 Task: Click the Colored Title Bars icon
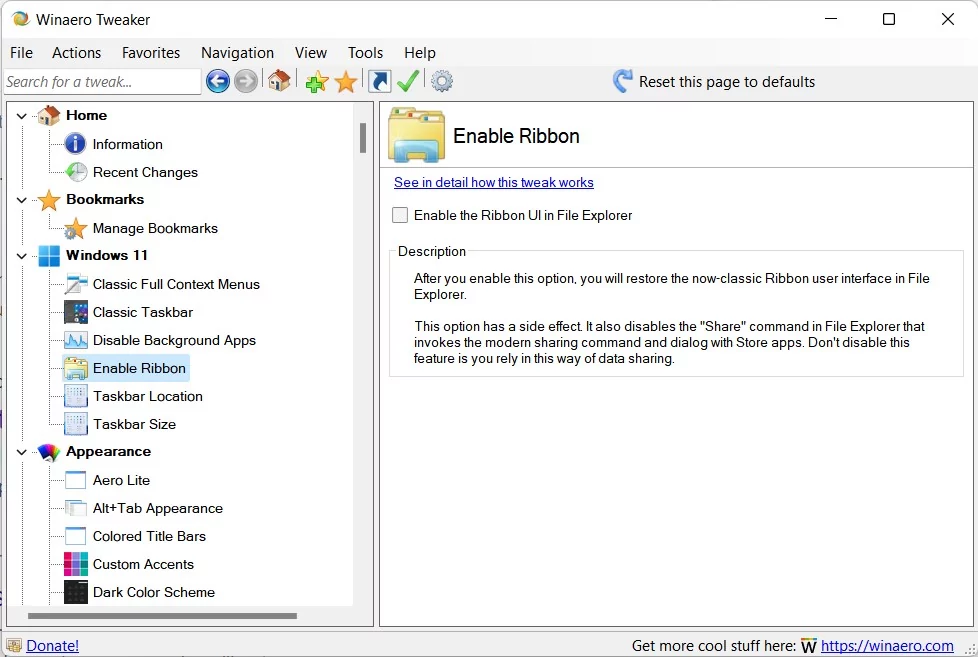pos(75,536)
